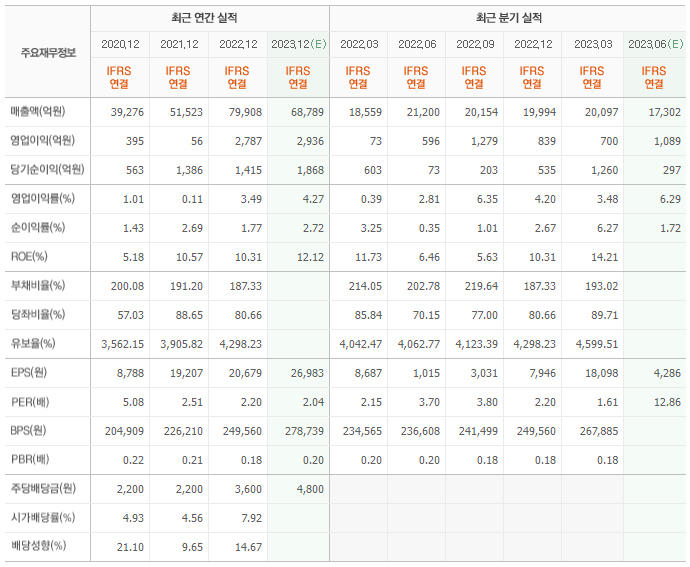This screenshot has height=567, width=690.
Task: Click operating profit value 2,787
Action: tap(248, 141)
